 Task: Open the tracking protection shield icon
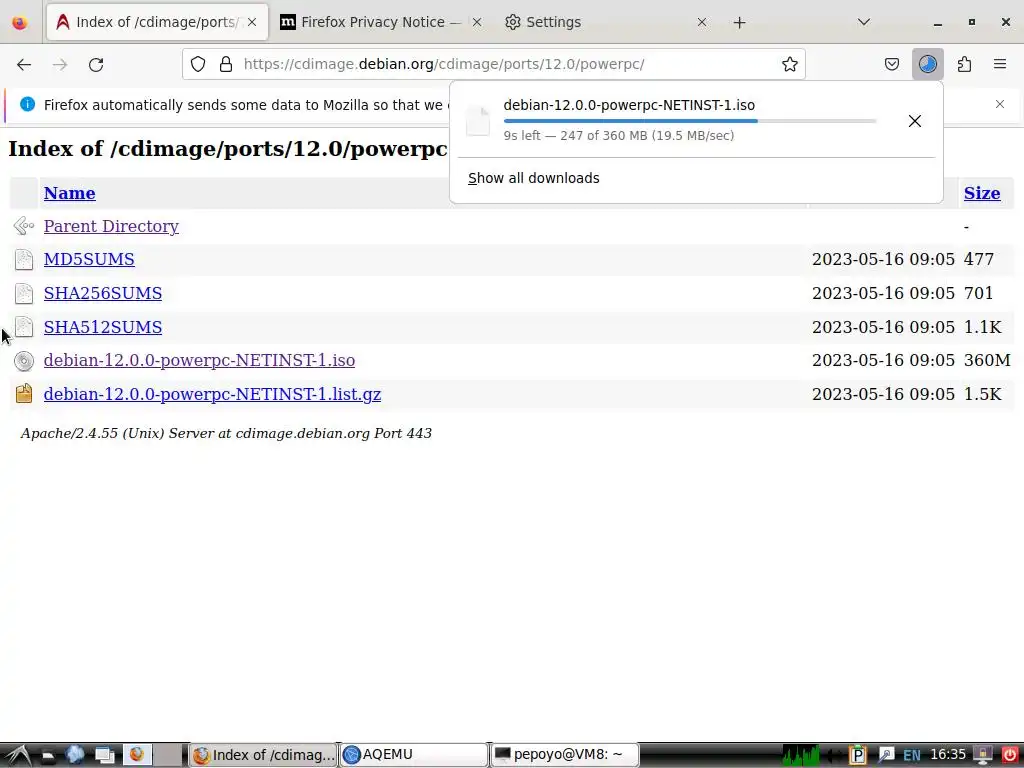pyautogui.click(x=198, y=64)
